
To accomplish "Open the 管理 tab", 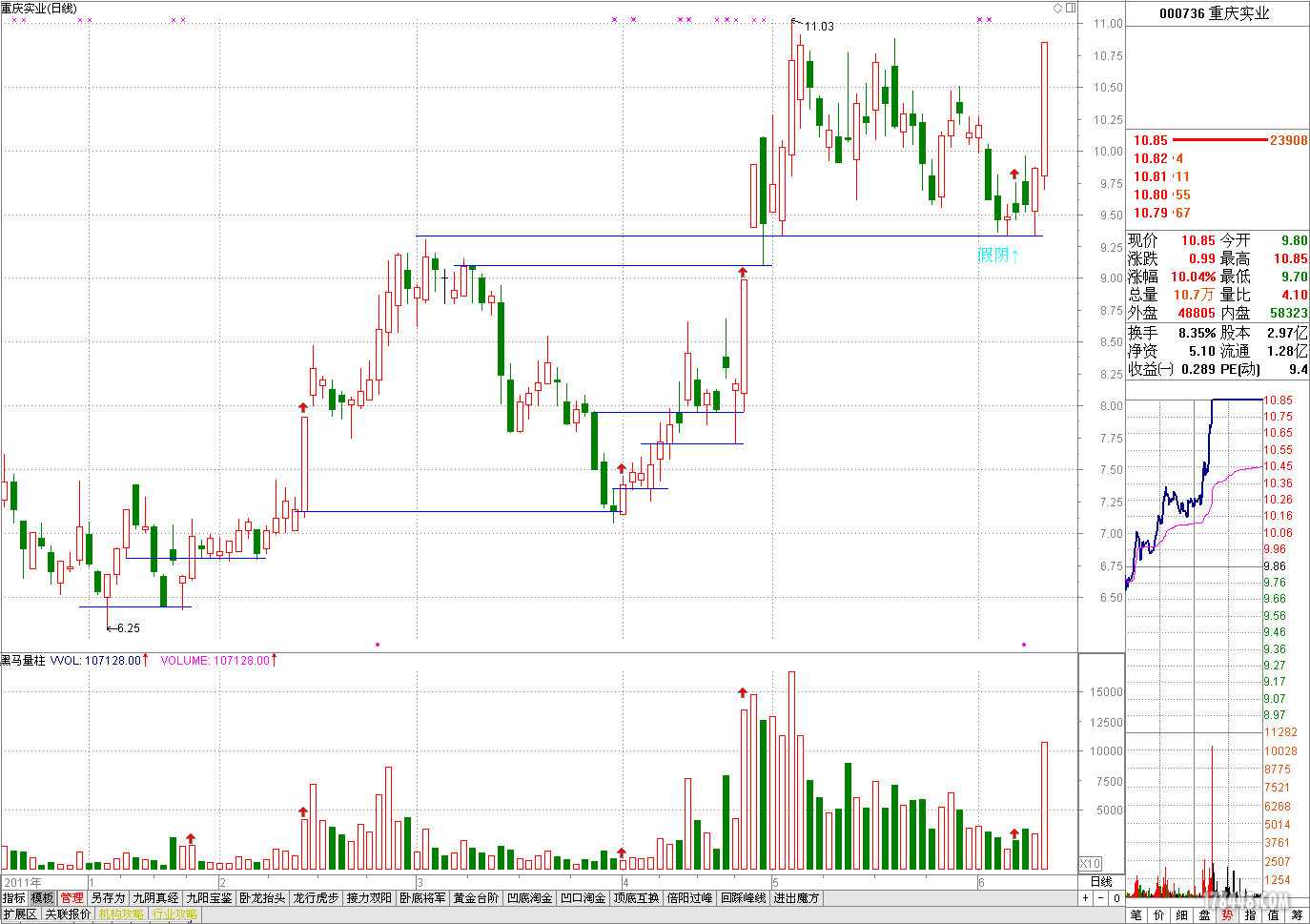I will (x=72, y=898).
